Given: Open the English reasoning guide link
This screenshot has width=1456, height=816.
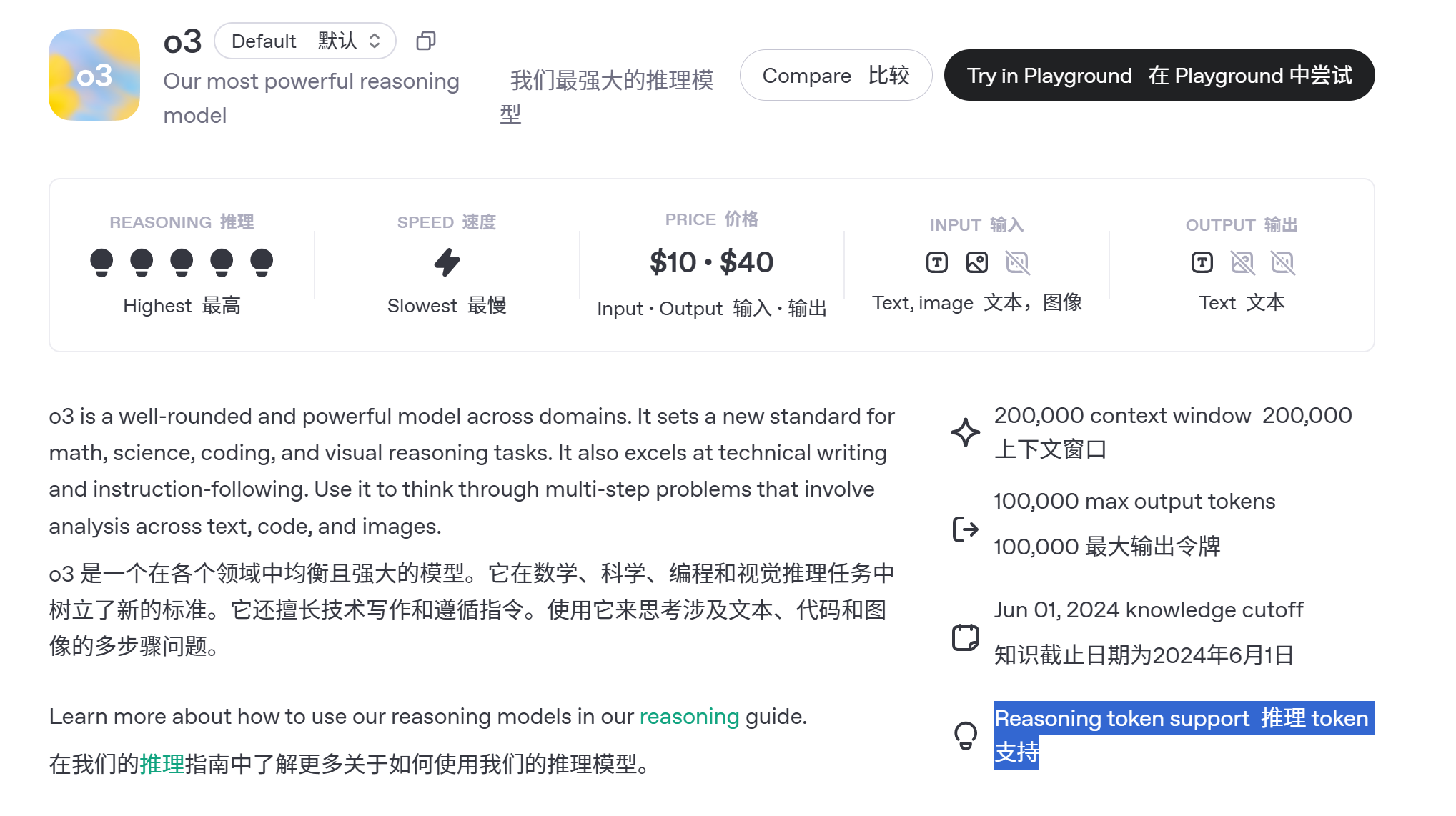Looking at the screenshot, I should [689, 716].
